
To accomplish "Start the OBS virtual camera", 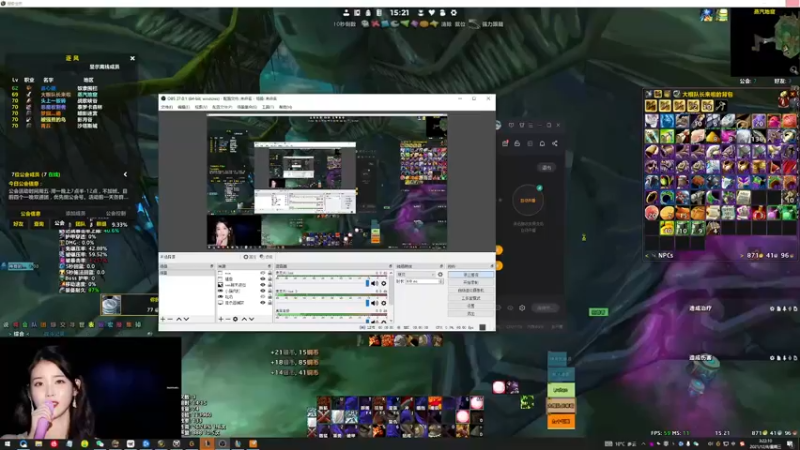I will coord(470,290).
